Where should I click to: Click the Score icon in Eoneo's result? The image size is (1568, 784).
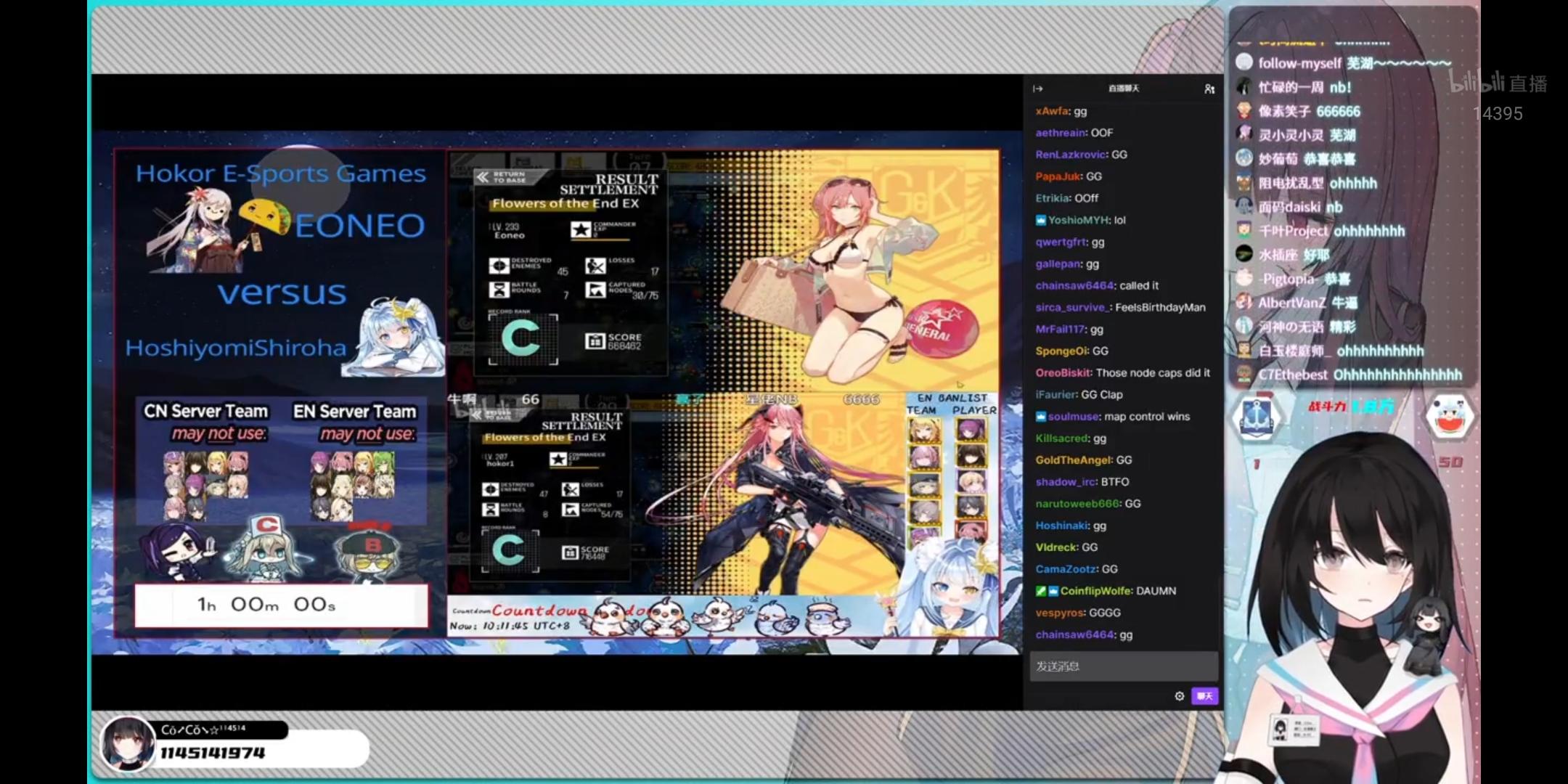[x=595, y=340]
